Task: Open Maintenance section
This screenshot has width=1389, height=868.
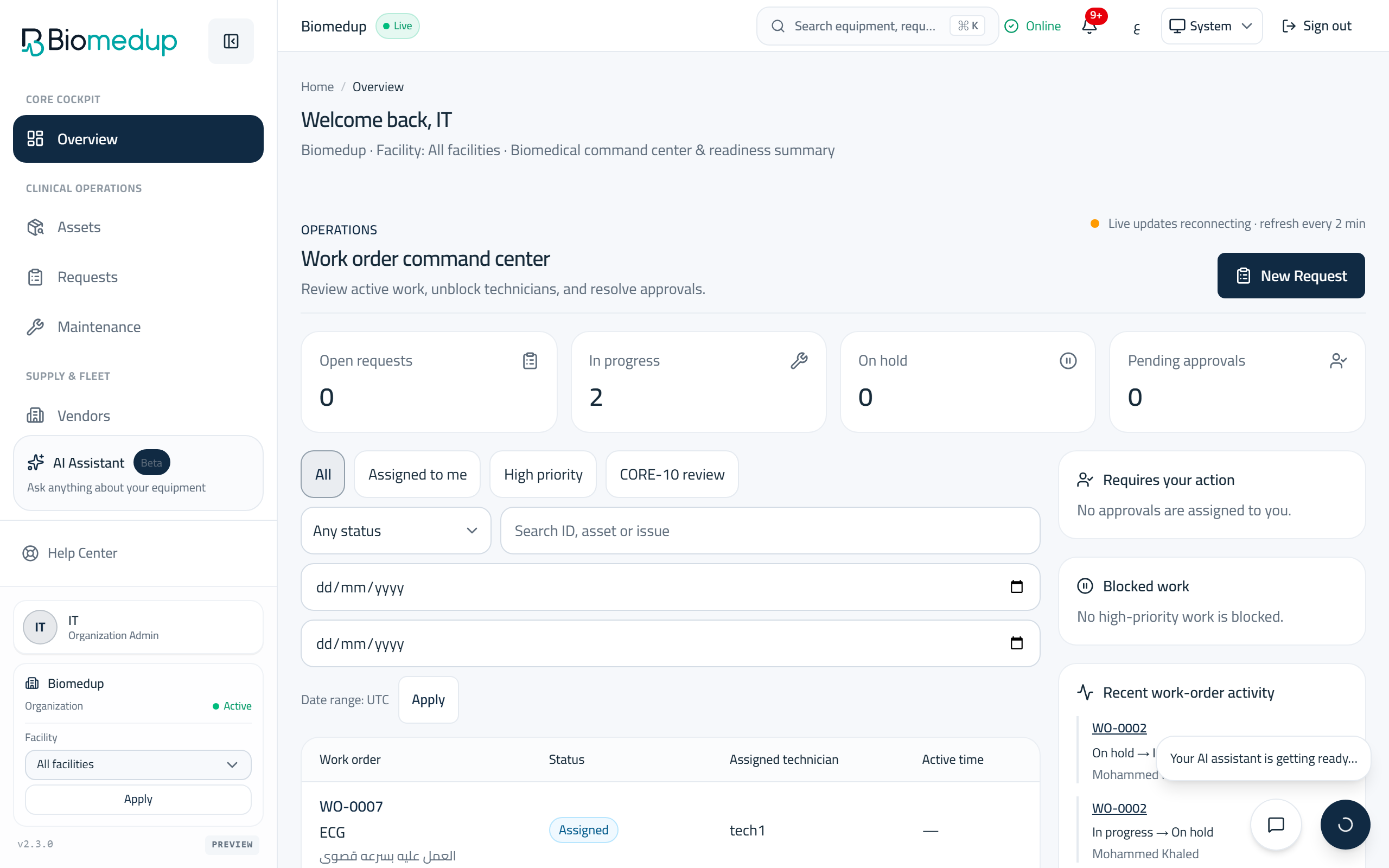Action: coord(138,327)
